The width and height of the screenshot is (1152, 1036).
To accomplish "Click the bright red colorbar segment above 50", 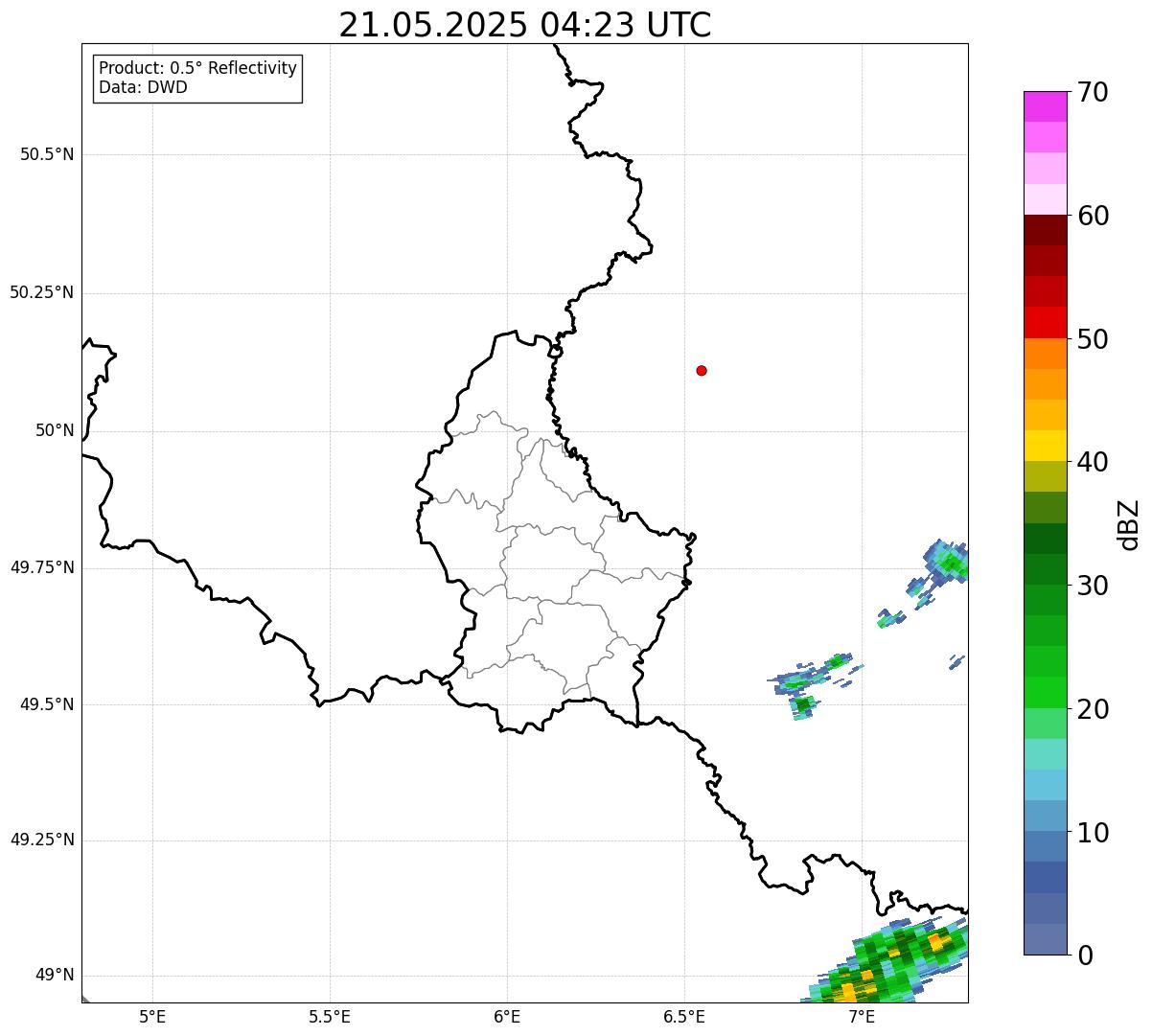I will coord(1045,323).
